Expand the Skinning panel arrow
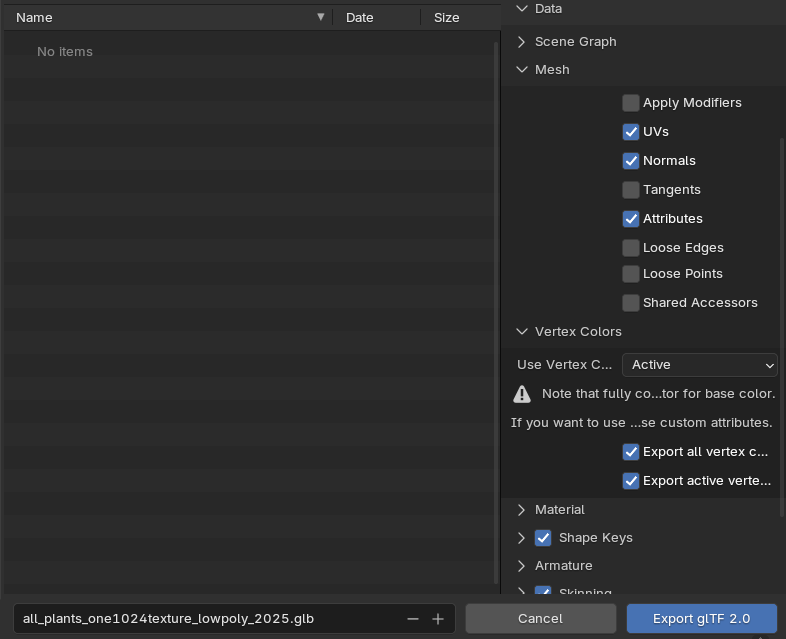This screenshot has width=786, height=639. (x=522, y=591)
